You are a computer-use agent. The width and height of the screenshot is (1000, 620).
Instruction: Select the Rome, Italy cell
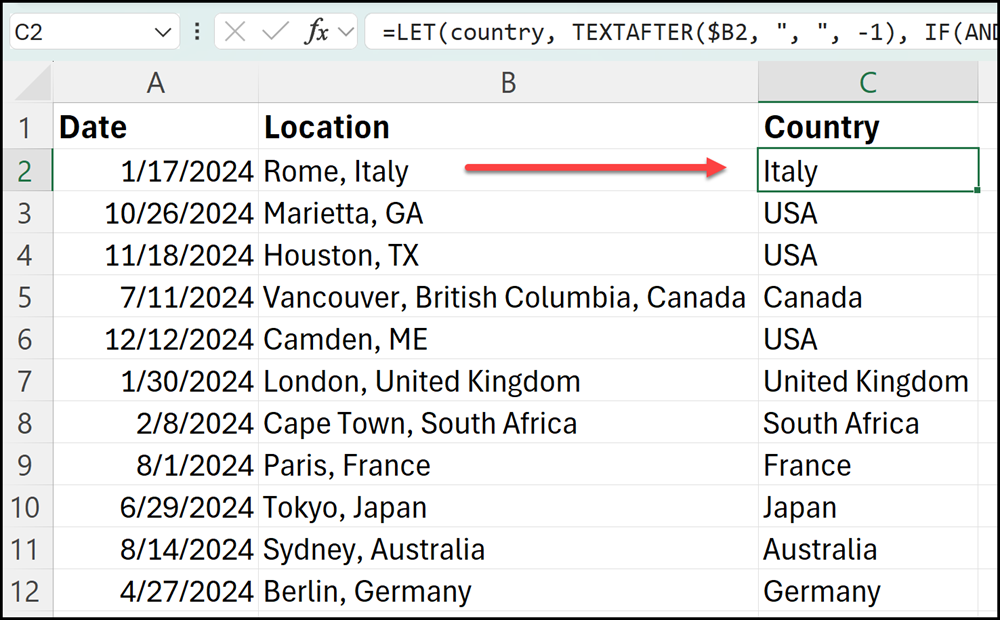pos(508,171)
